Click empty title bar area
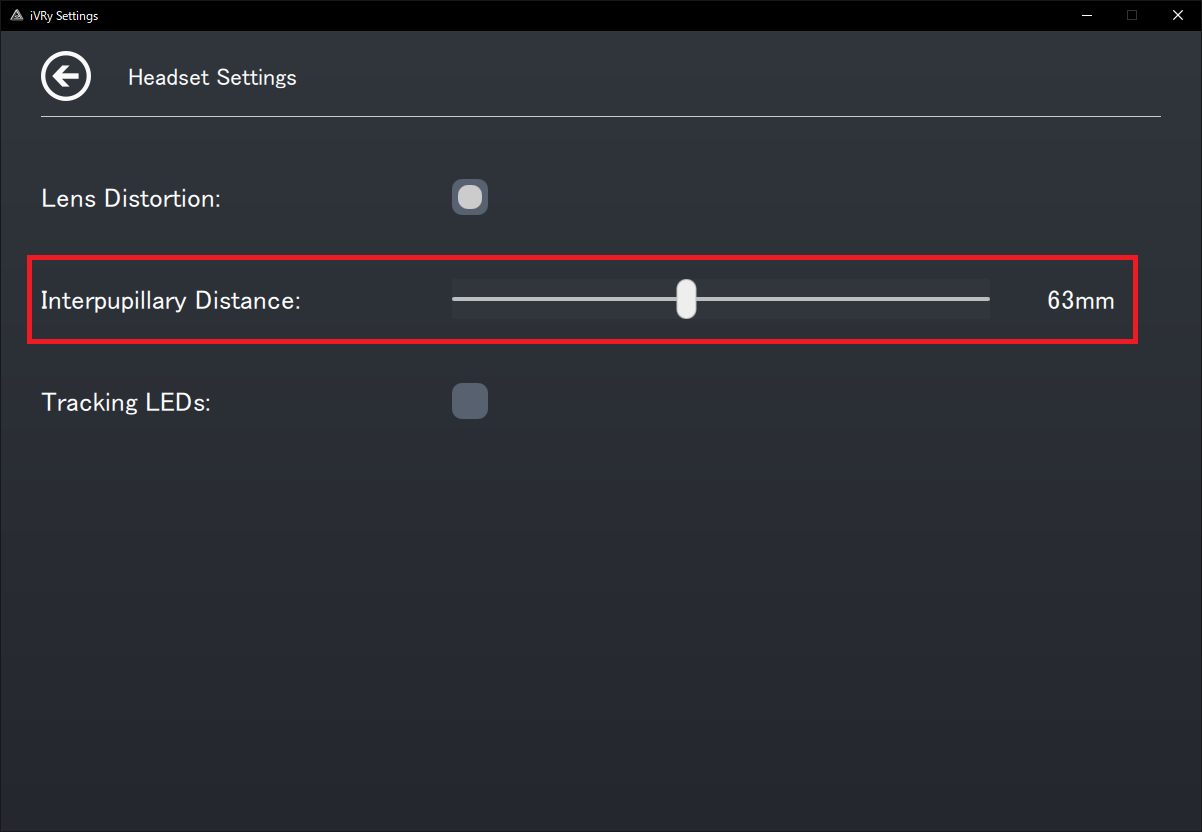 pyautogui.click(x=600, y=15)
